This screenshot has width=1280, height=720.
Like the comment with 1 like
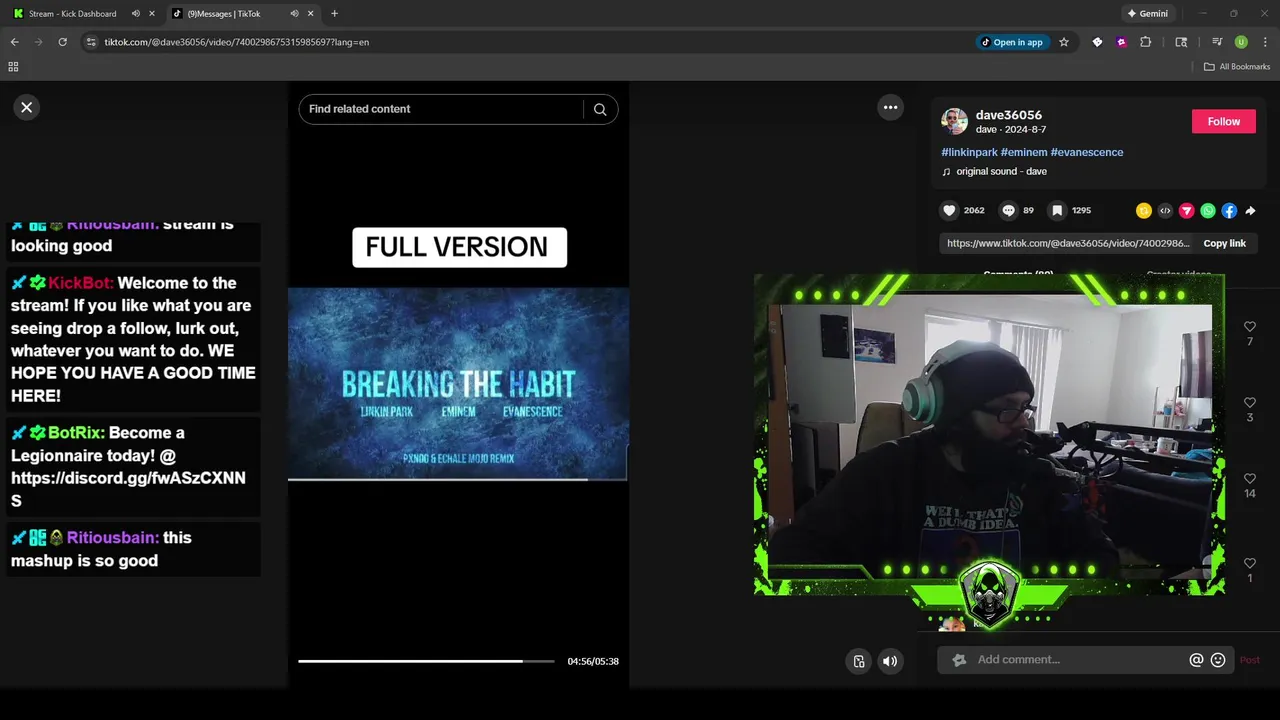pyautogui.click(x=1249, y=563)
